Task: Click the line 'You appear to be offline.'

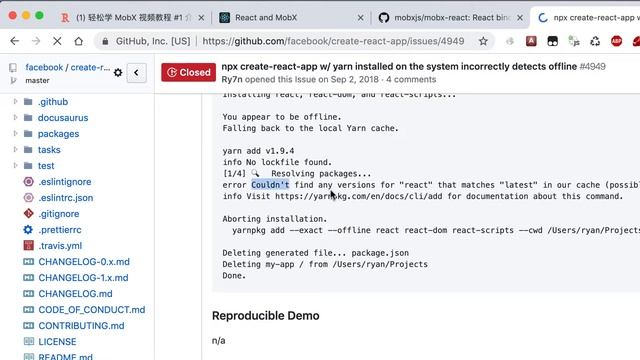Action: coord(282,117)
